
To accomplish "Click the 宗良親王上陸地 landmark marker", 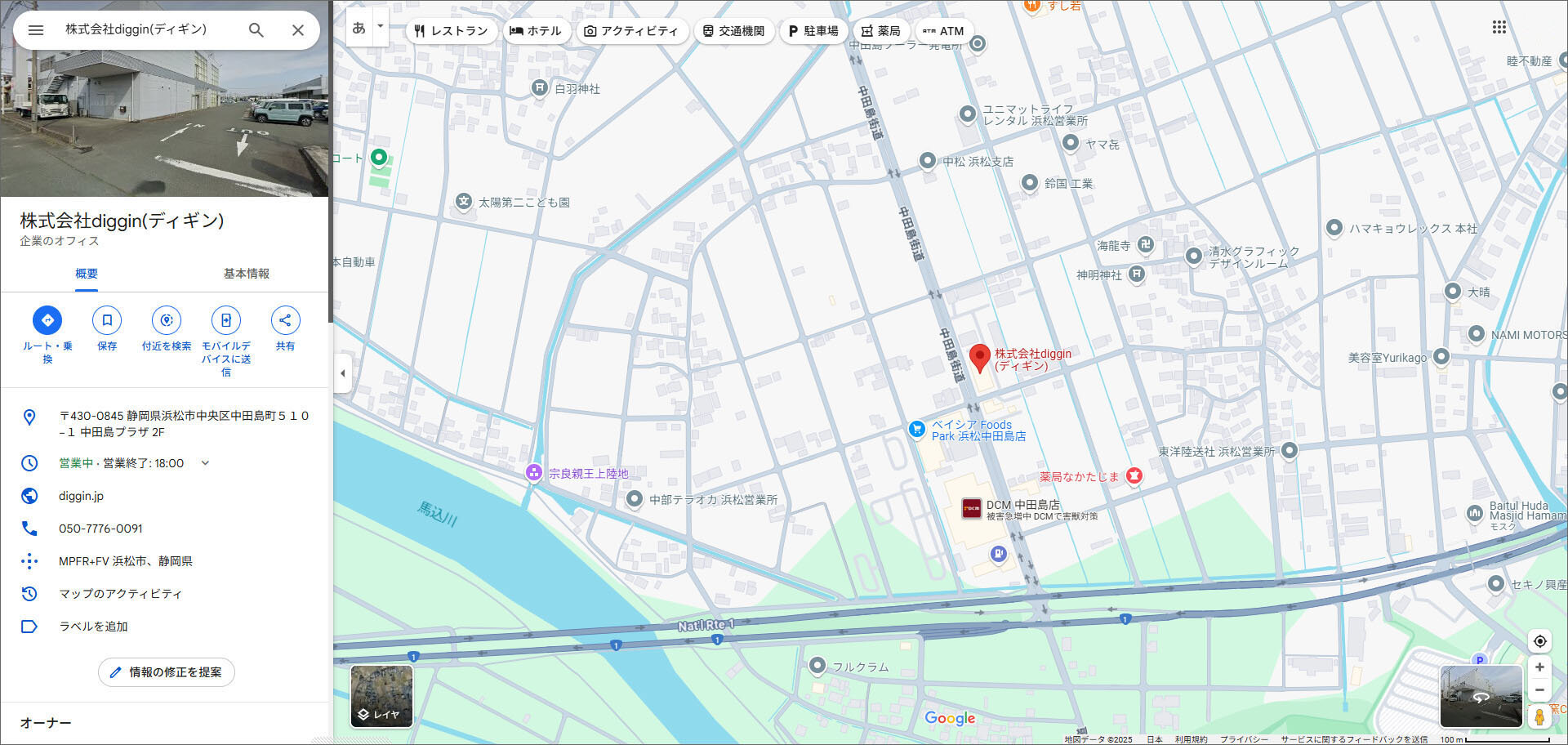I will coord(534,472).
